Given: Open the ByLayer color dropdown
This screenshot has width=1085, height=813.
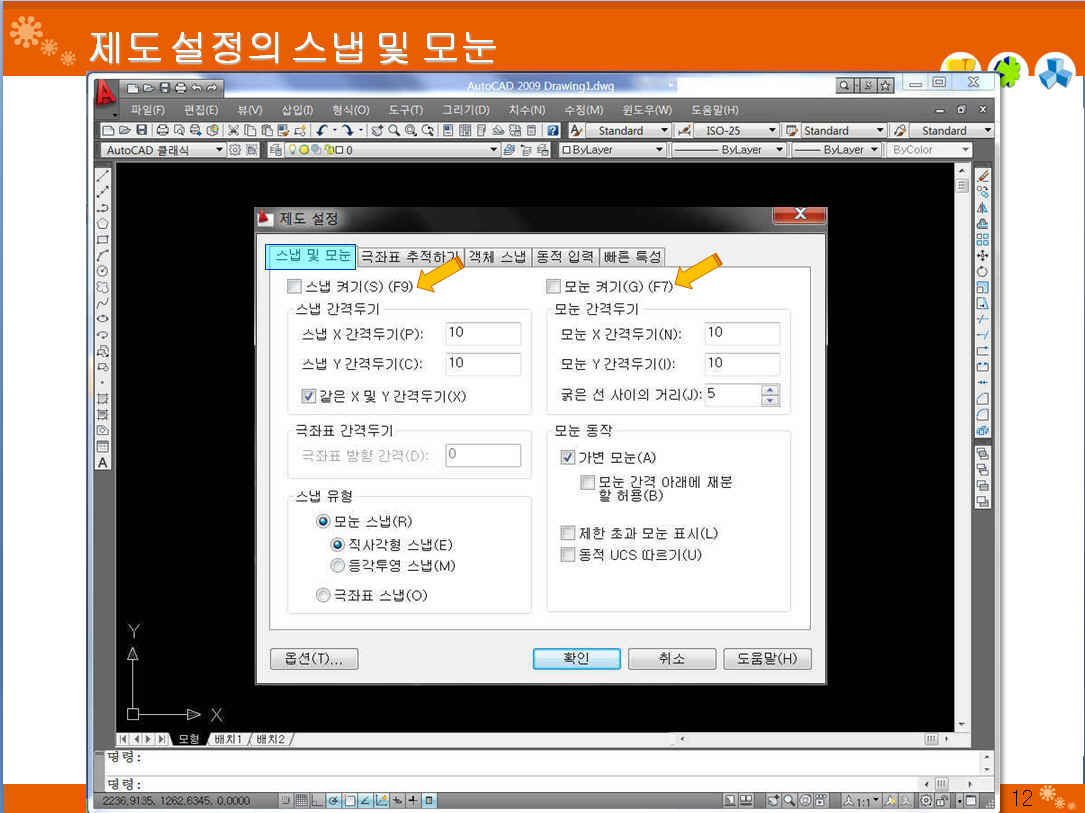Looking at the screenshot, I should [659, 150].
